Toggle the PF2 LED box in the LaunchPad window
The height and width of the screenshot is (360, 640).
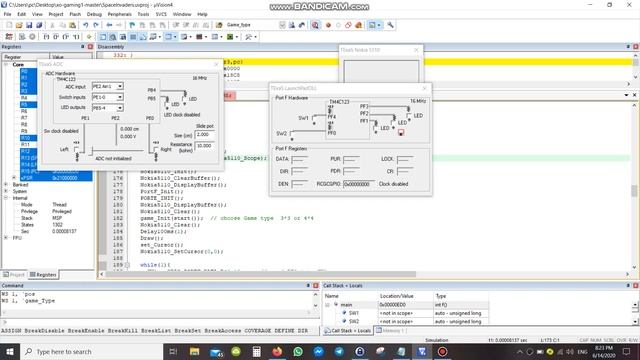394,122
